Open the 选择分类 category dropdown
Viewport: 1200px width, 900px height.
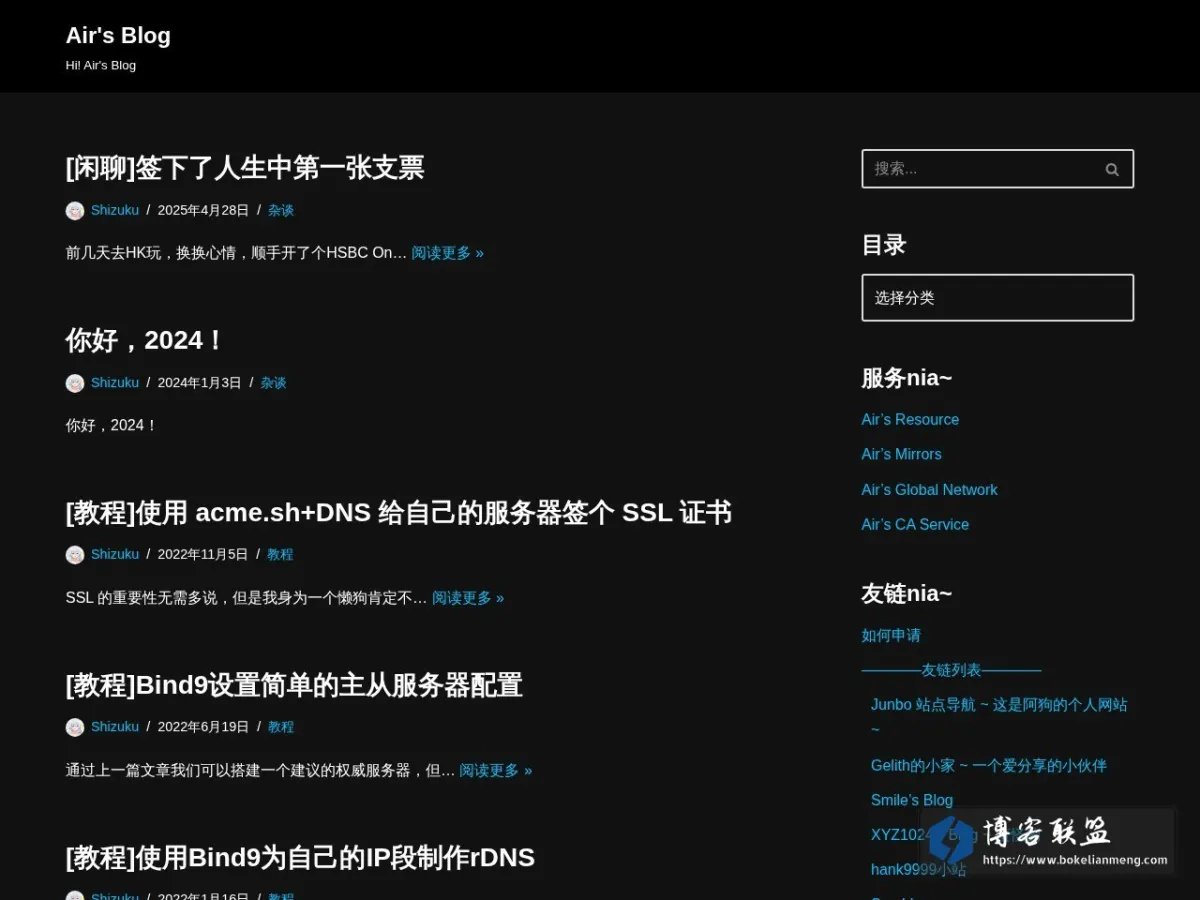[x=997, y=297]
